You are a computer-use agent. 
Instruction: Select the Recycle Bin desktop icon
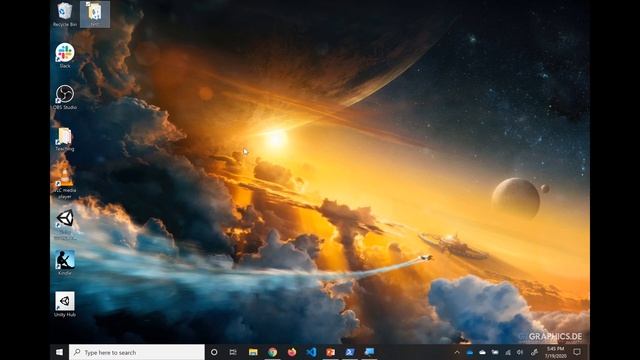(x=64, y=14)
